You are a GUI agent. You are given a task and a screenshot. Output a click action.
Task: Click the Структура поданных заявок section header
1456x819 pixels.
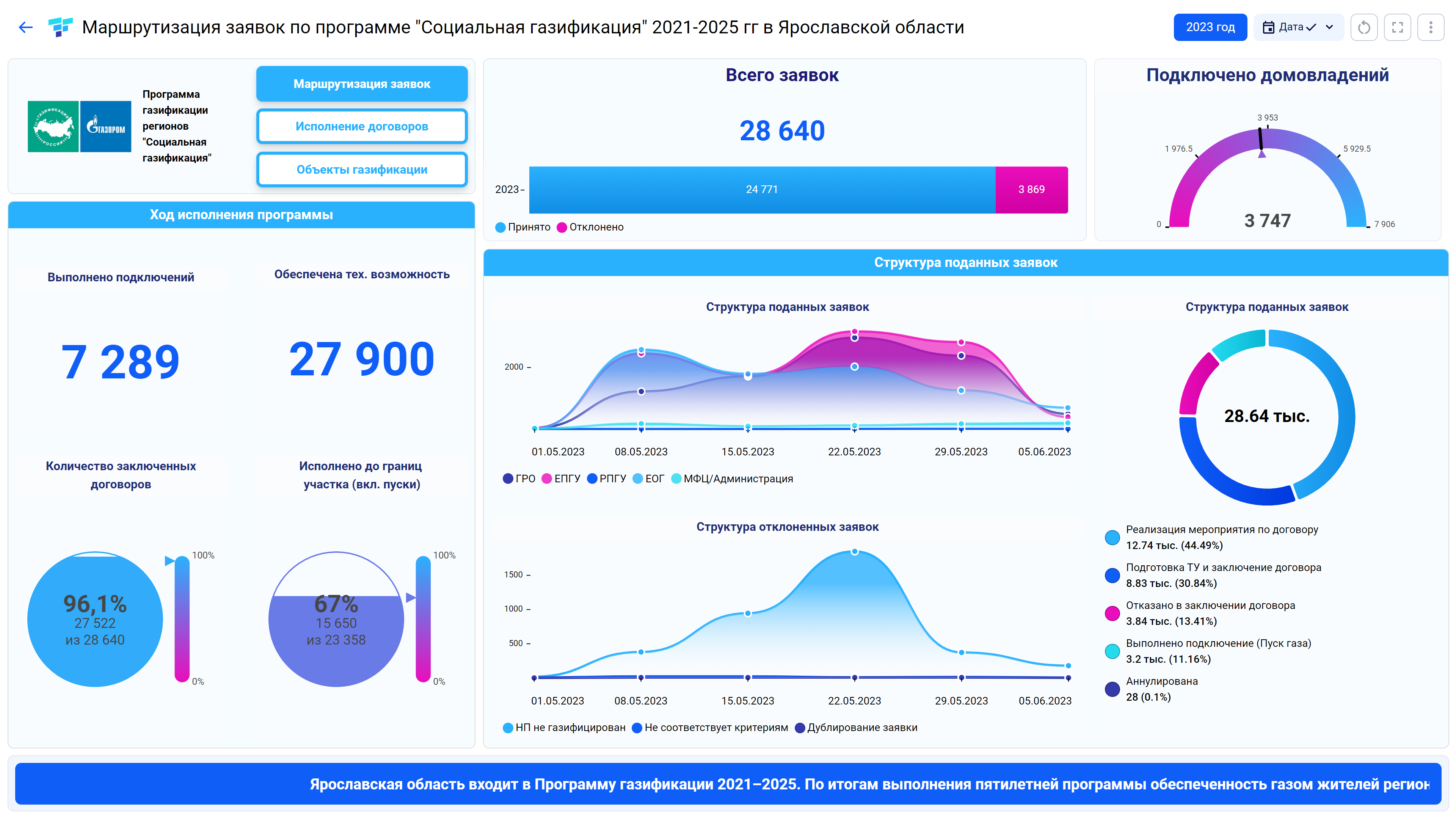(965, 263)
